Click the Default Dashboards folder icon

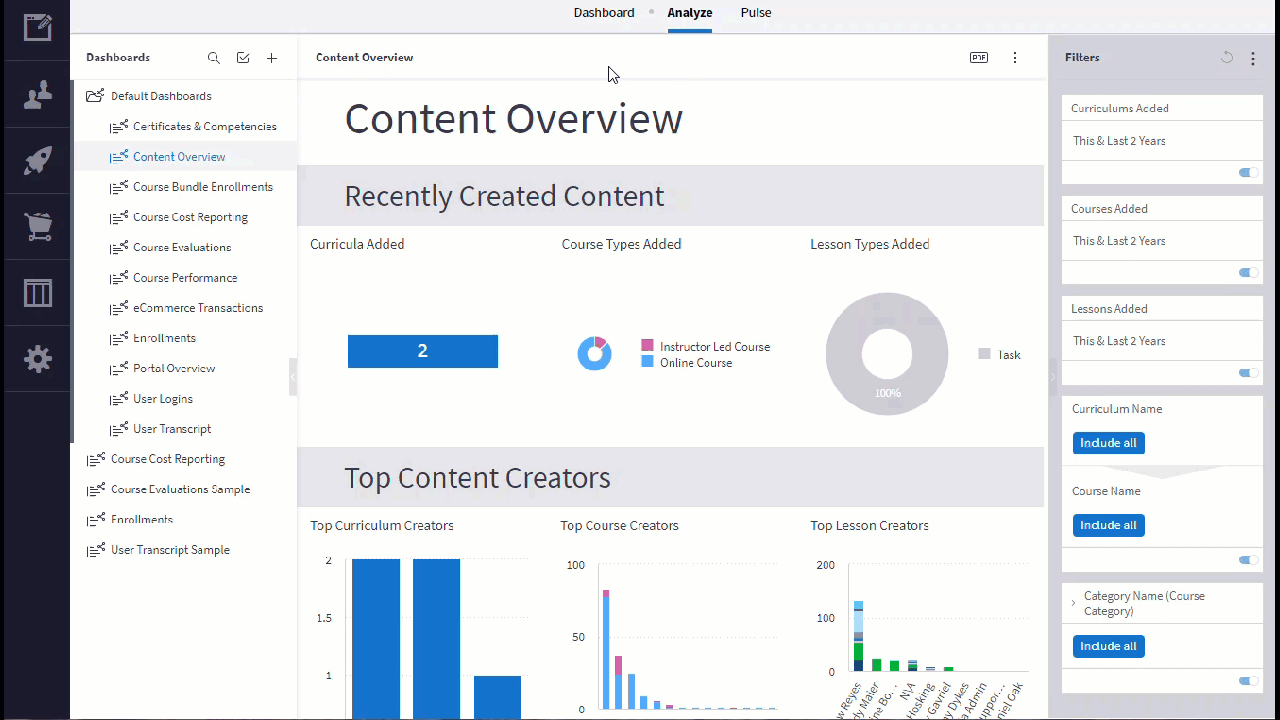[x=95, y=96]
